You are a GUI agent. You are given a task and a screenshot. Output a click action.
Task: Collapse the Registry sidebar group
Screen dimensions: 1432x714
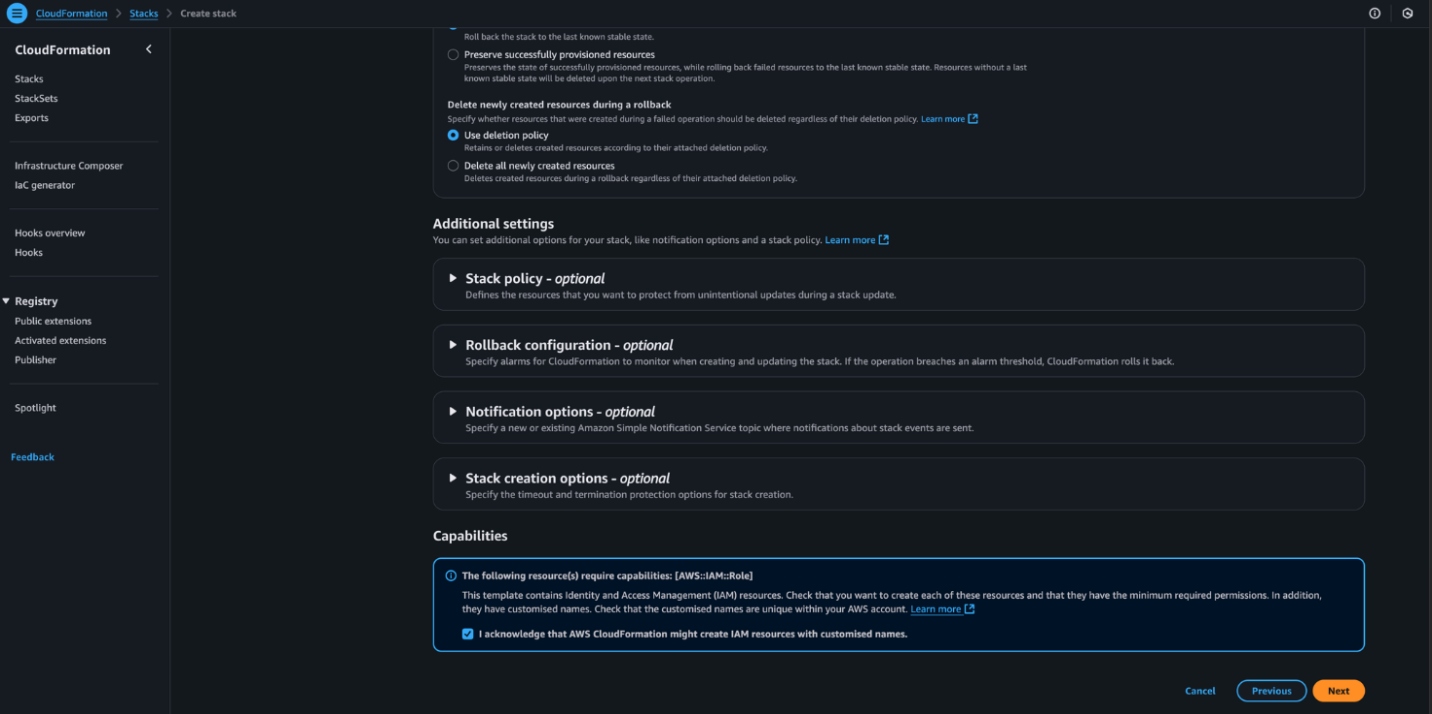[x=6, y=301]
